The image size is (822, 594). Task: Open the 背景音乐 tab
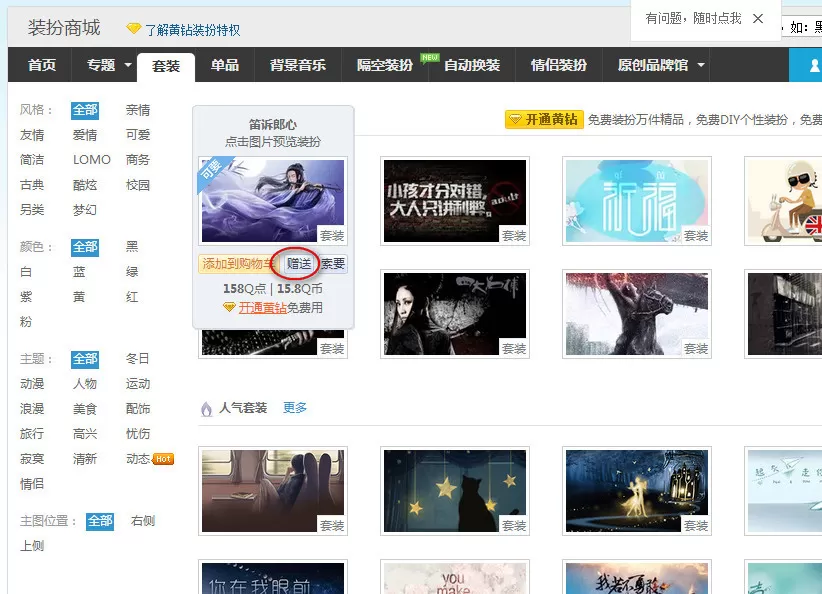tap(297, 65)
